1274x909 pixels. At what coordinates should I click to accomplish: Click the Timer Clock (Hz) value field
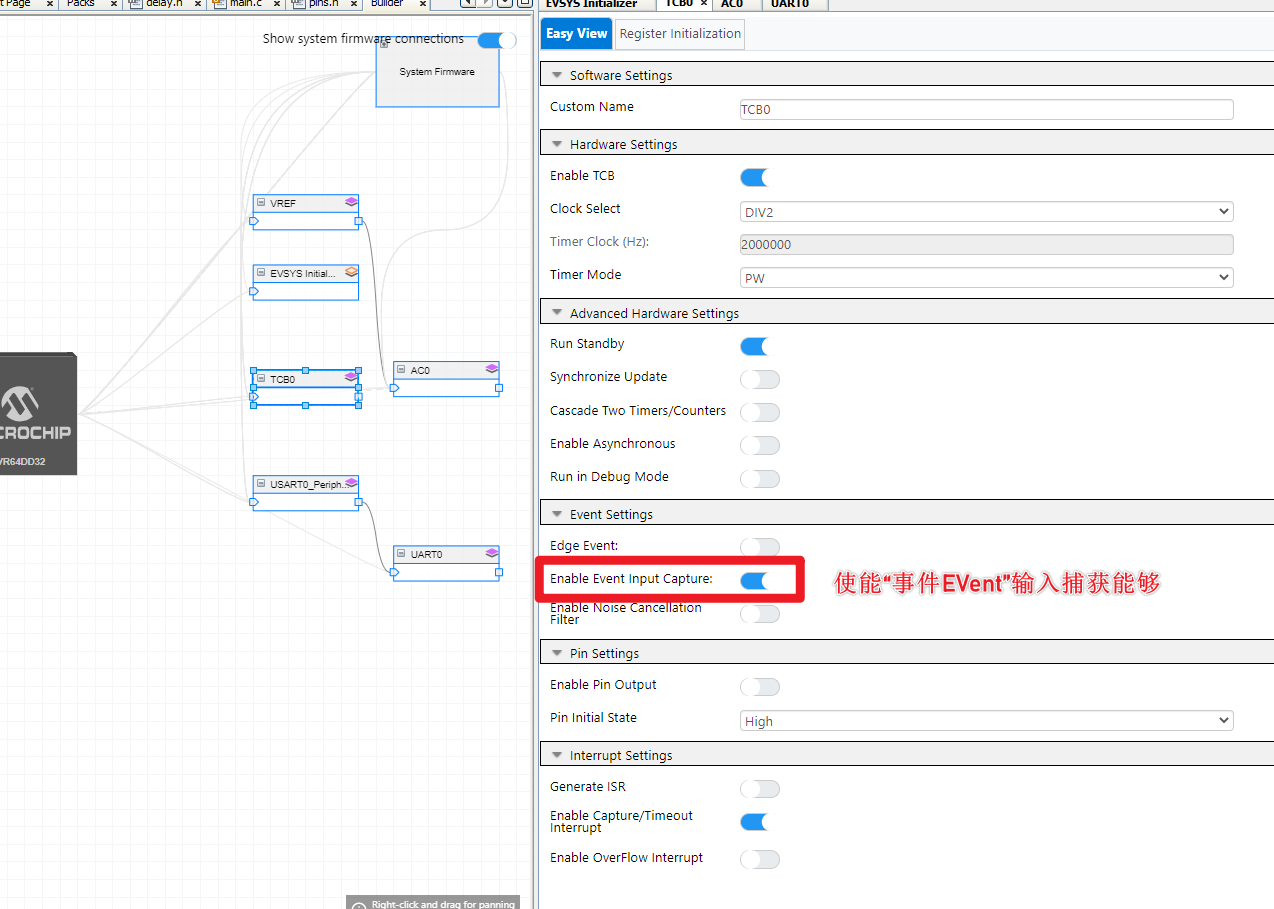[986, 244]
